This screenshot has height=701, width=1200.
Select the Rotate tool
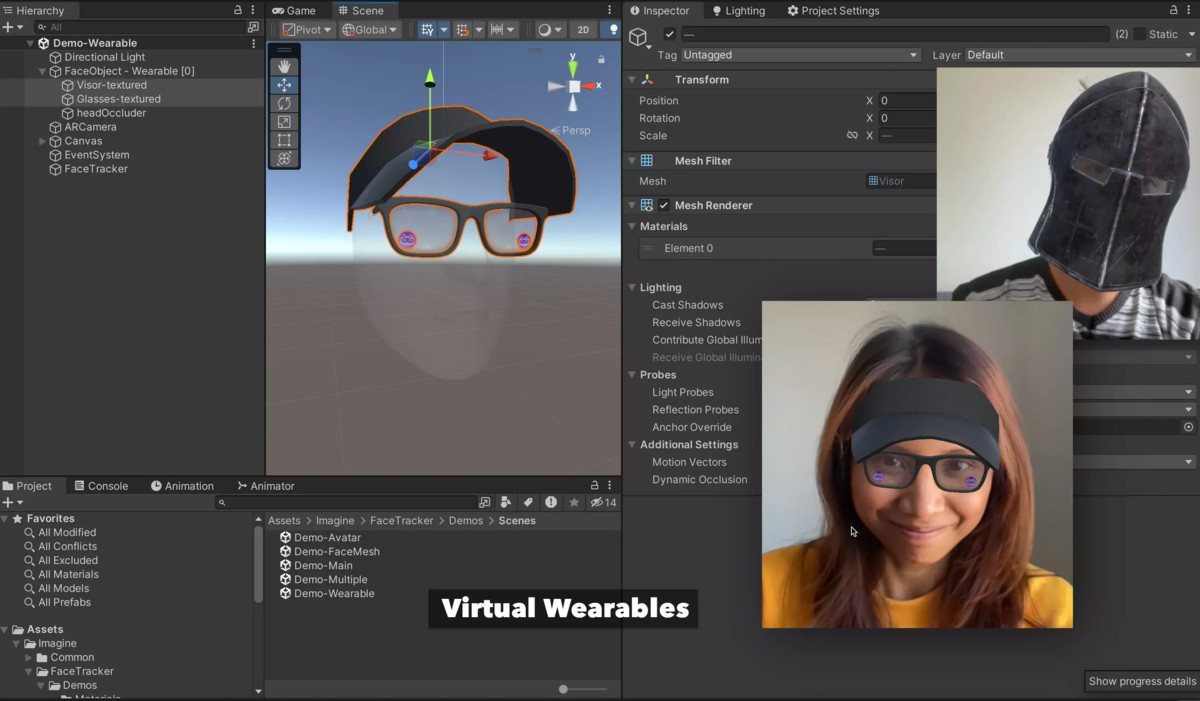point(284,103)
